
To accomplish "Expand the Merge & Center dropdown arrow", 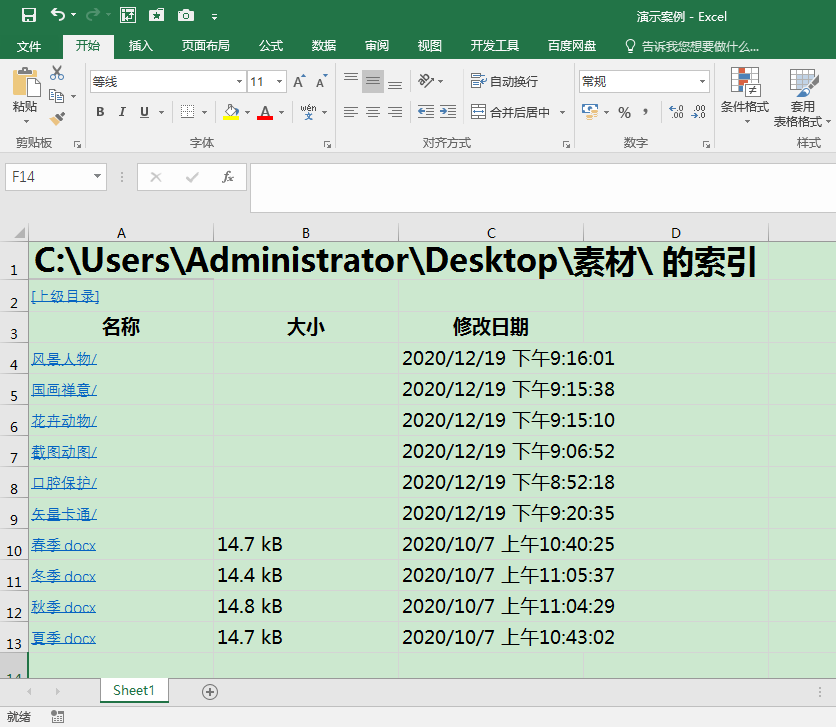I will coord(562,112).
